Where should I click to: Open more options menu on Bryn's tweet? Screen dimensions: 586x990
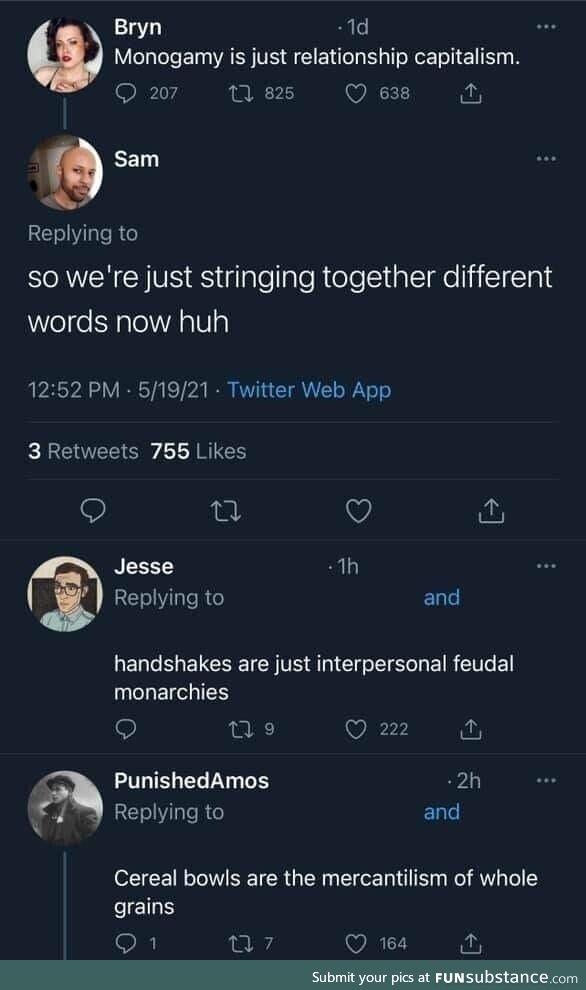[546, 27]
